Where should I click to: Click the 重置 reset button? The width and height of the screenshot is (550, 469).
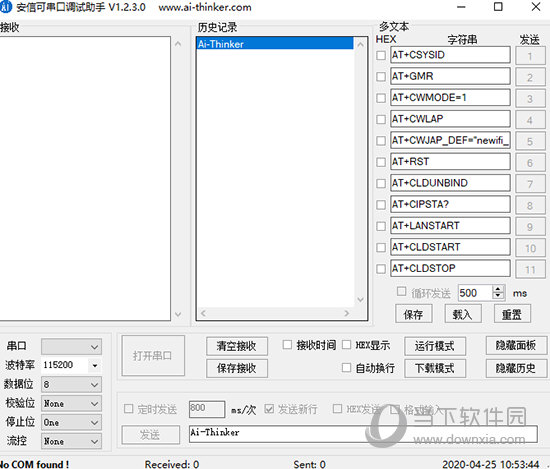[x=512, y=314]
